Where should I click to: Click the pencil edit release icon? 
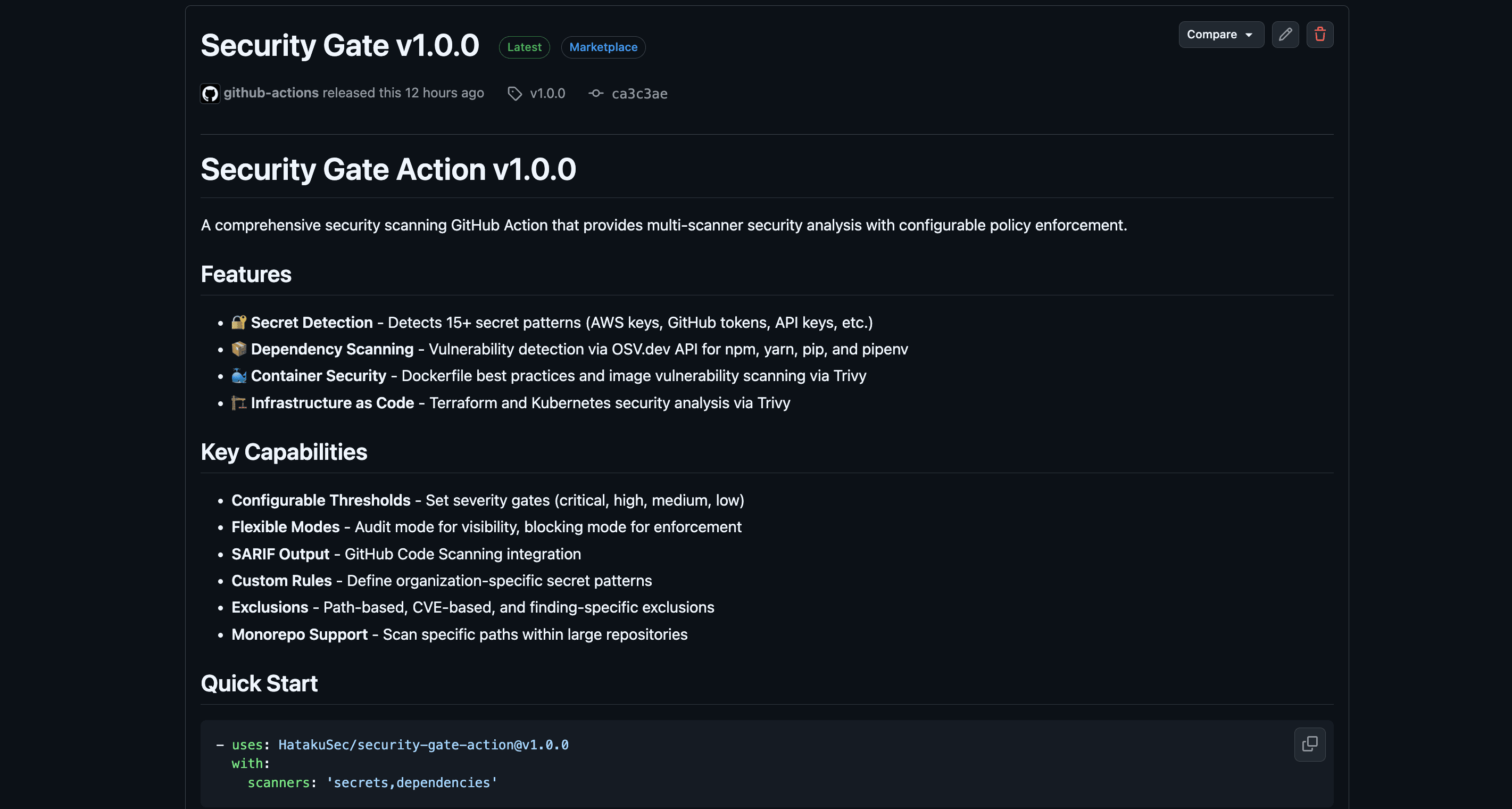click(x=1285, y=35)
